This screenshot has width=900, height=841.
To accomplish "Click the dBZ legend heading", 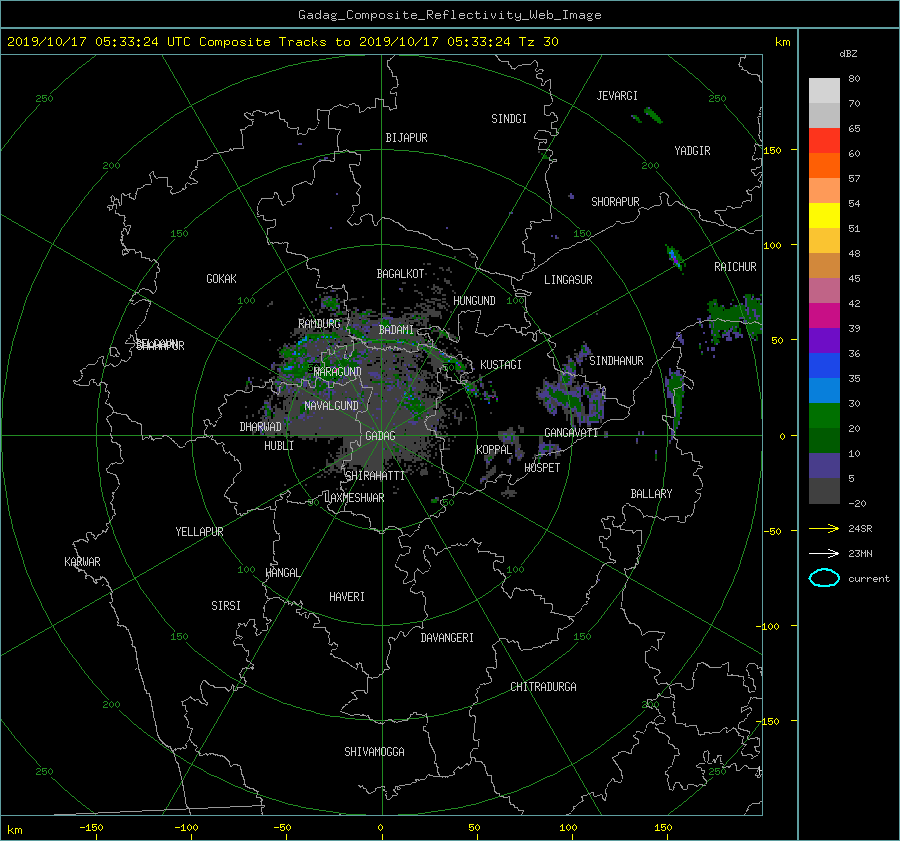I will click(848, 54).
